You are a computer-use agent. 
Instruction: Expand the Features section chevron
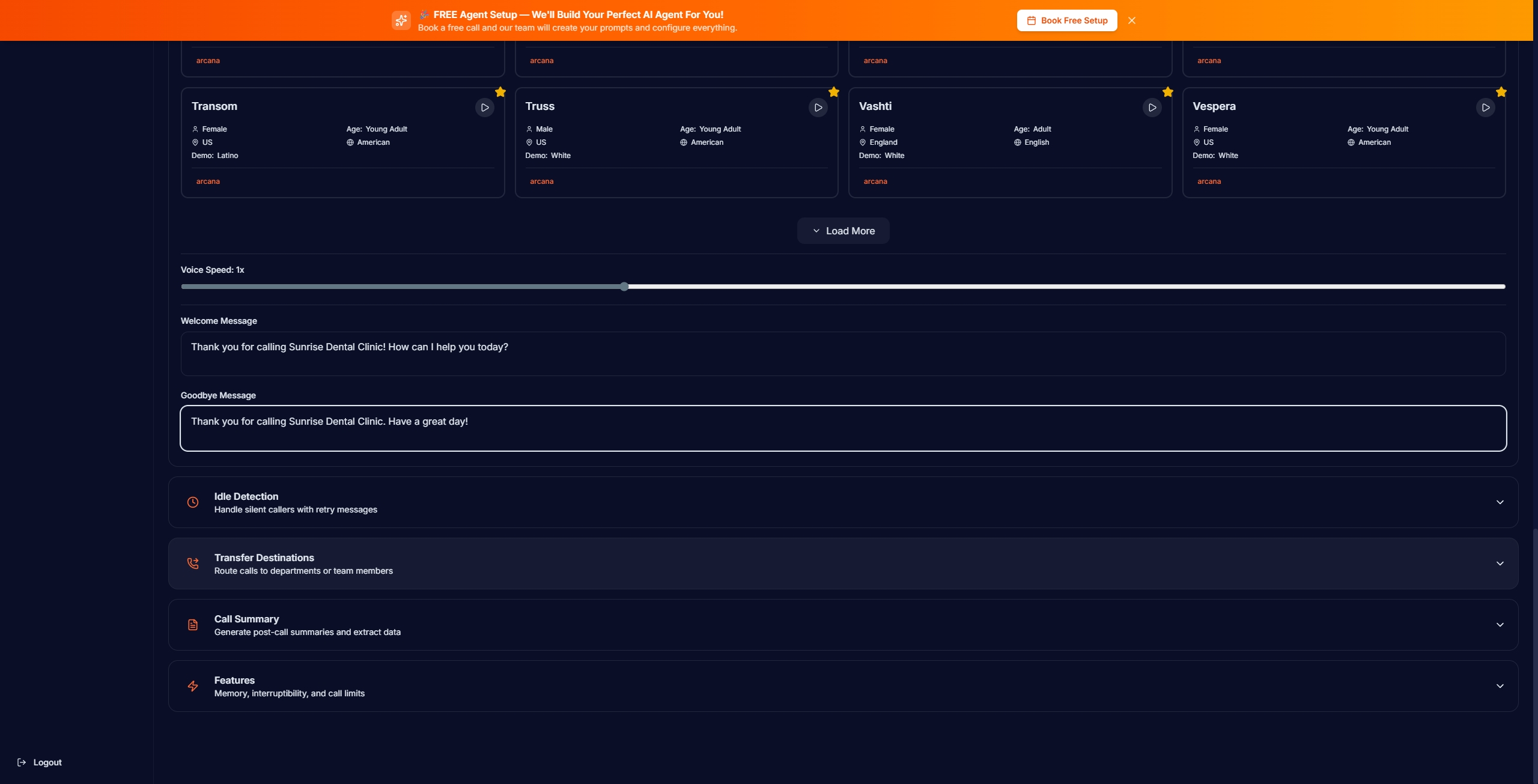tap(1500, 686)
